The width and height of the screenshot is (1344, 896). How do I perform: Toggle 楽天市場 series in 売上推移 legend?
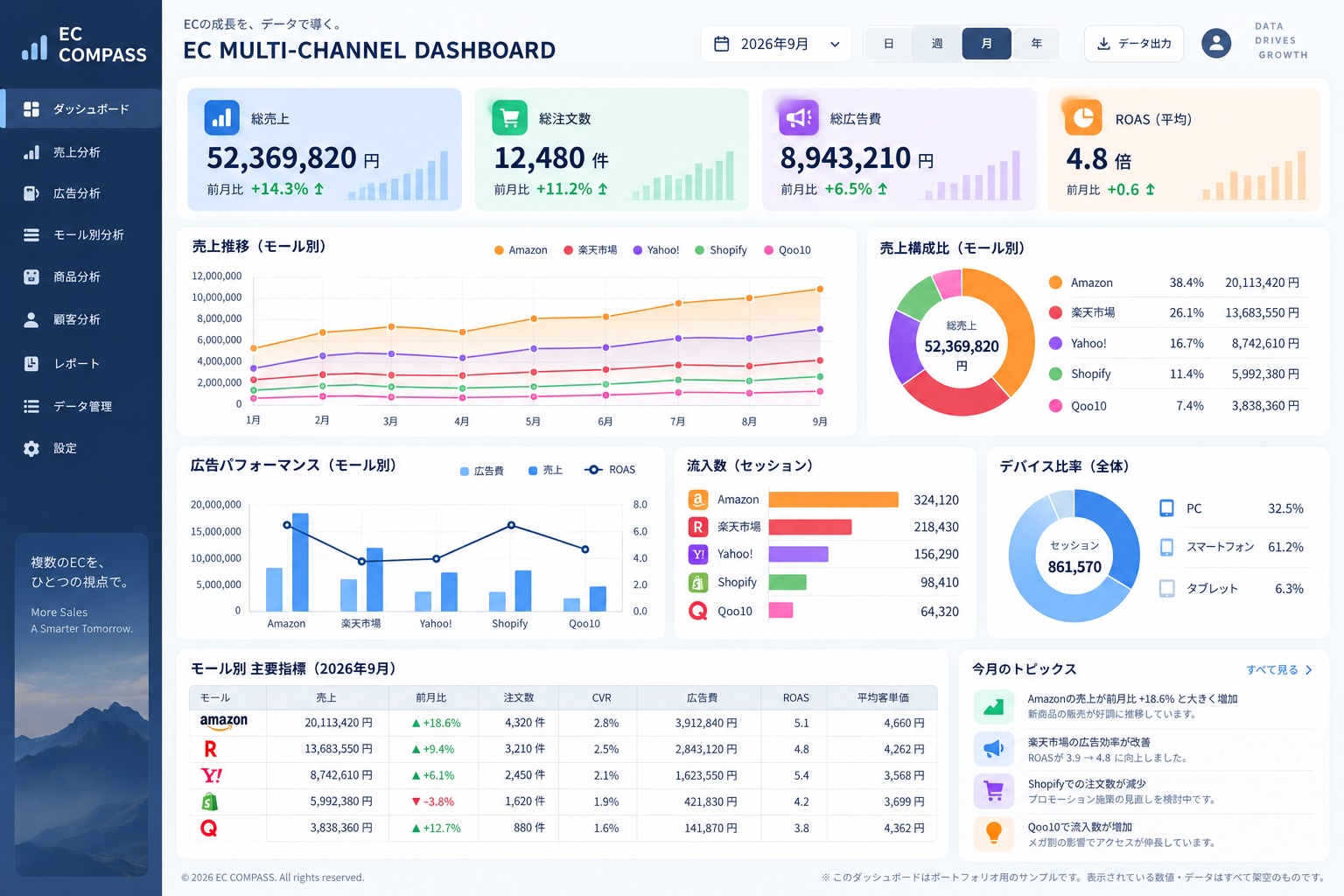coord(591,250)
